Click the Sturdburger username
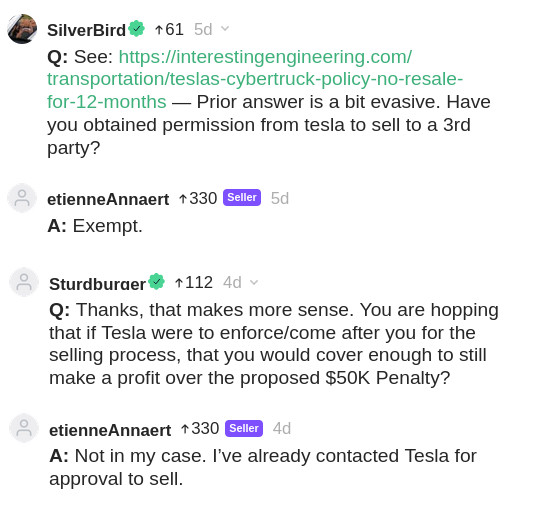 click(x=97, y=284)
